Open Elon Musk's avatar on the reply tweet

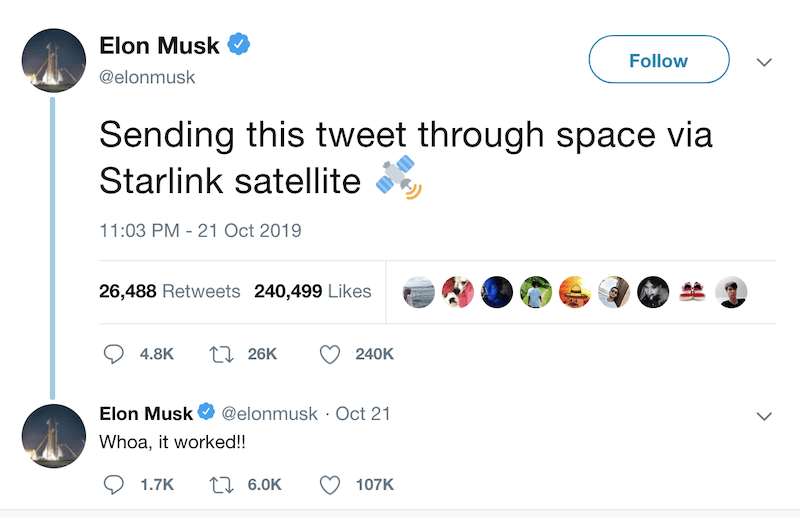(53, 436)
